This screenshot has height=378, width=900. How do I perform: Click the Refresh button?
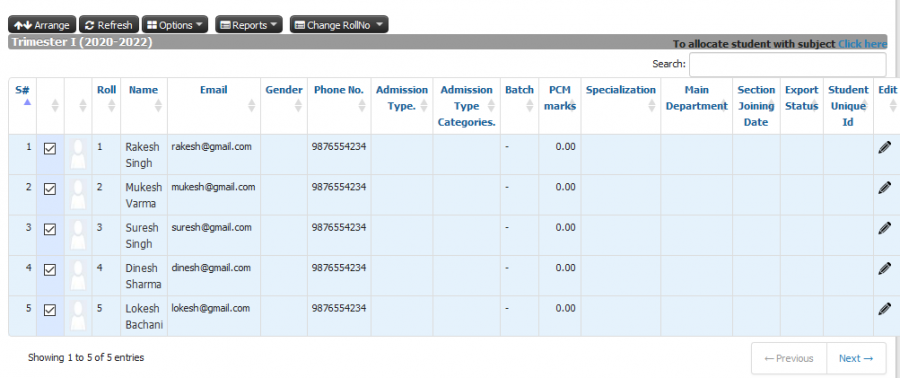pyautogui.click(x=108, y=25)
